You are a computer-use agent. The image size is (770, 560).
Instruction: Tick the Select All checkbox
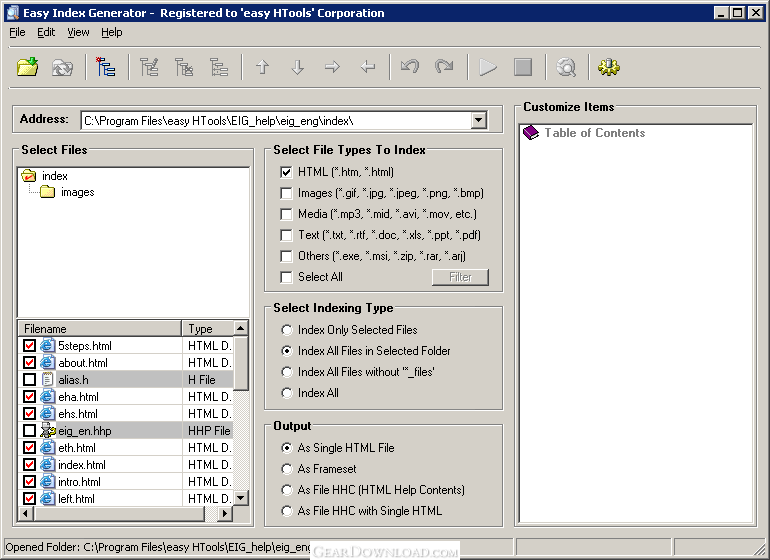point(286,277)
